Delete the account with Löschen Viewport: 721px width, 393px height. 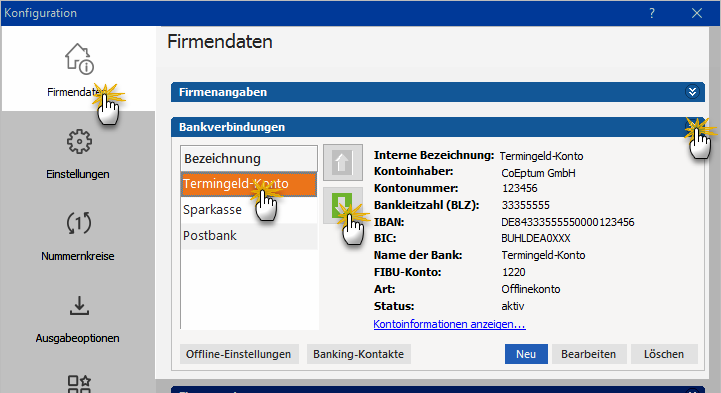pyautogui.click(x=664, y=354)
